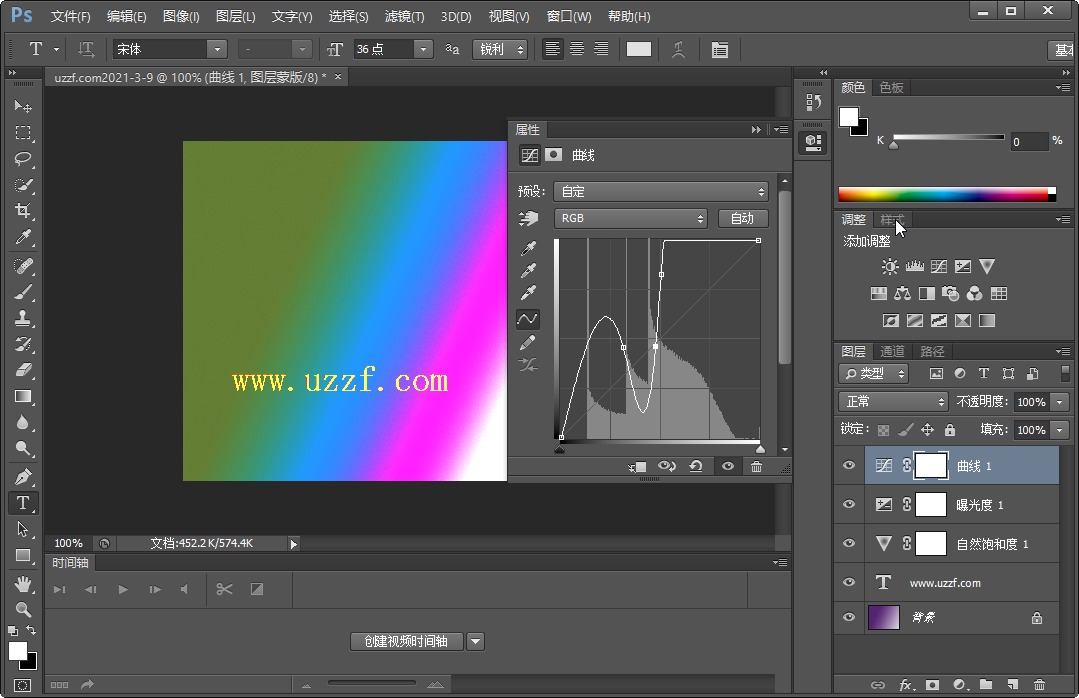The width and height of the screenshot is (1079, 698).
Task: Select the Rectangle shape tool
Action: tap(23, 555)
